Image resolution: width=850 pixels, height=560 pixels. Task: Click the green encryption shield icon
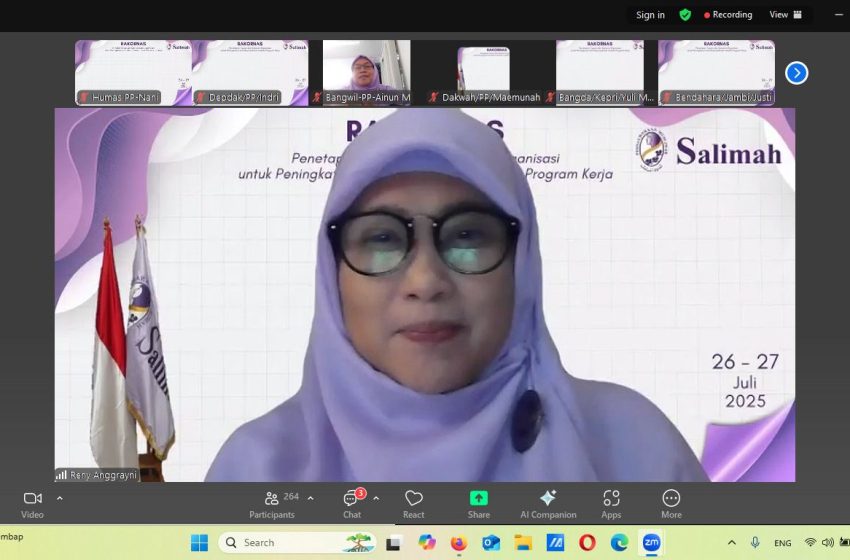pyautogui.click(x=685, y=15)
